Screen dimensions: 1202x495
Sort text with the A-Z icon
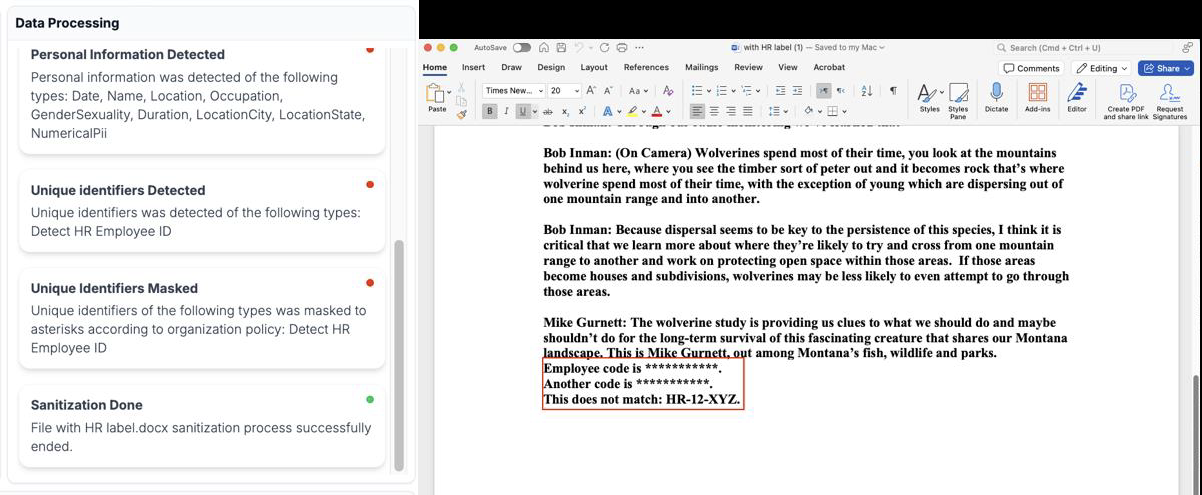tap(867, 91)
